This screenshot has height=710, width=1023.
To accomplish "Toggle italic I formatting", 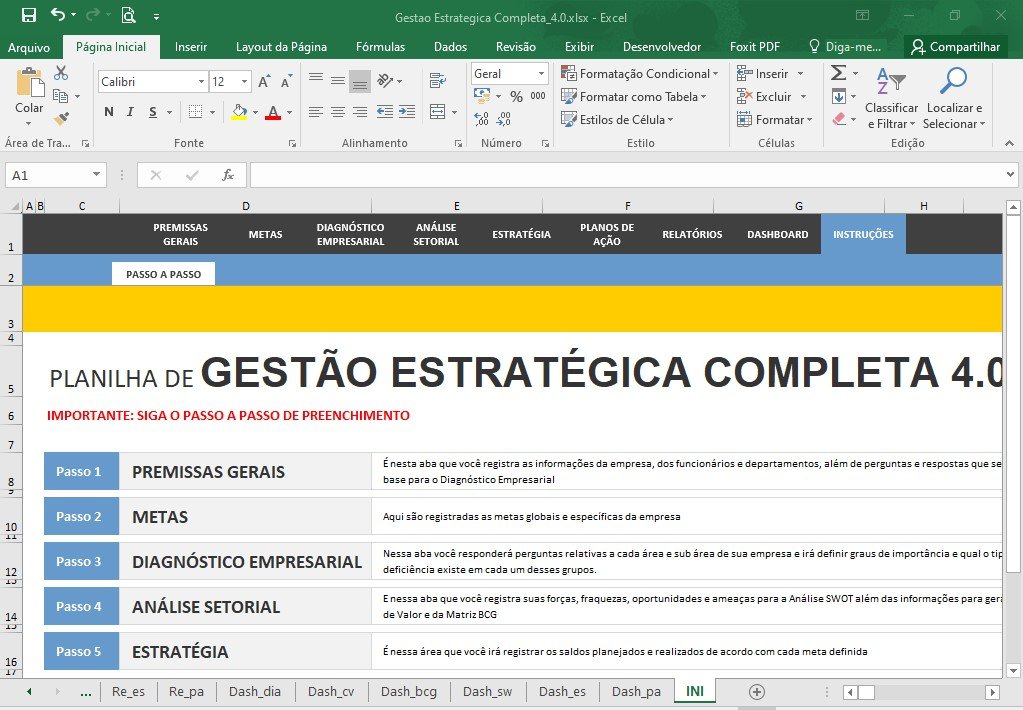I will click(x=130, y=112).
